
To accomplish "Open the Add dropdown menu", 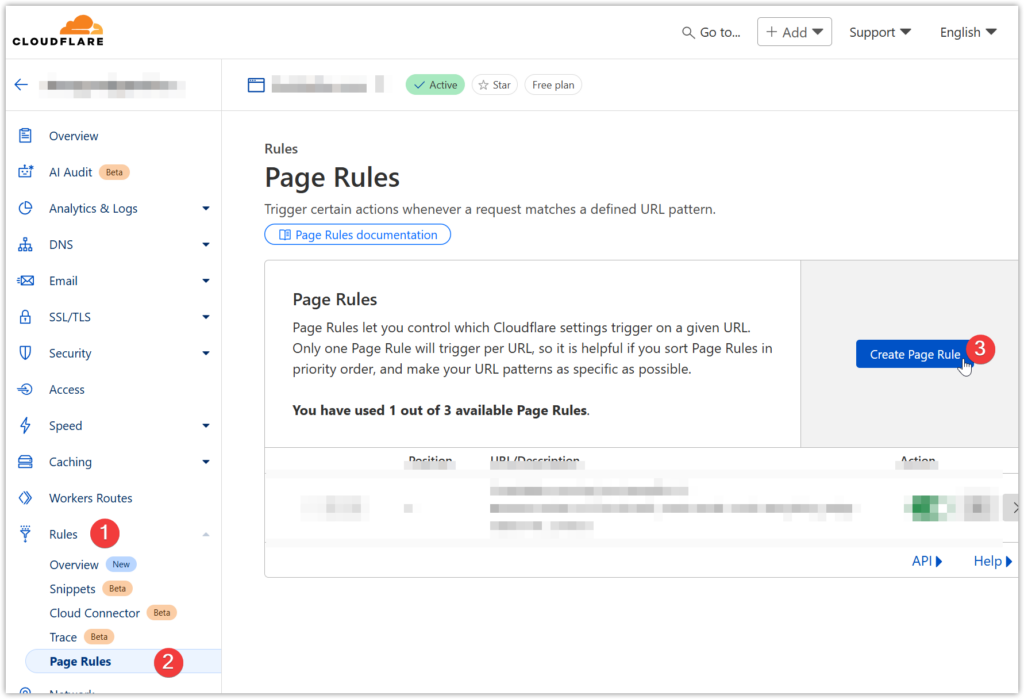I will pos(794,32).
